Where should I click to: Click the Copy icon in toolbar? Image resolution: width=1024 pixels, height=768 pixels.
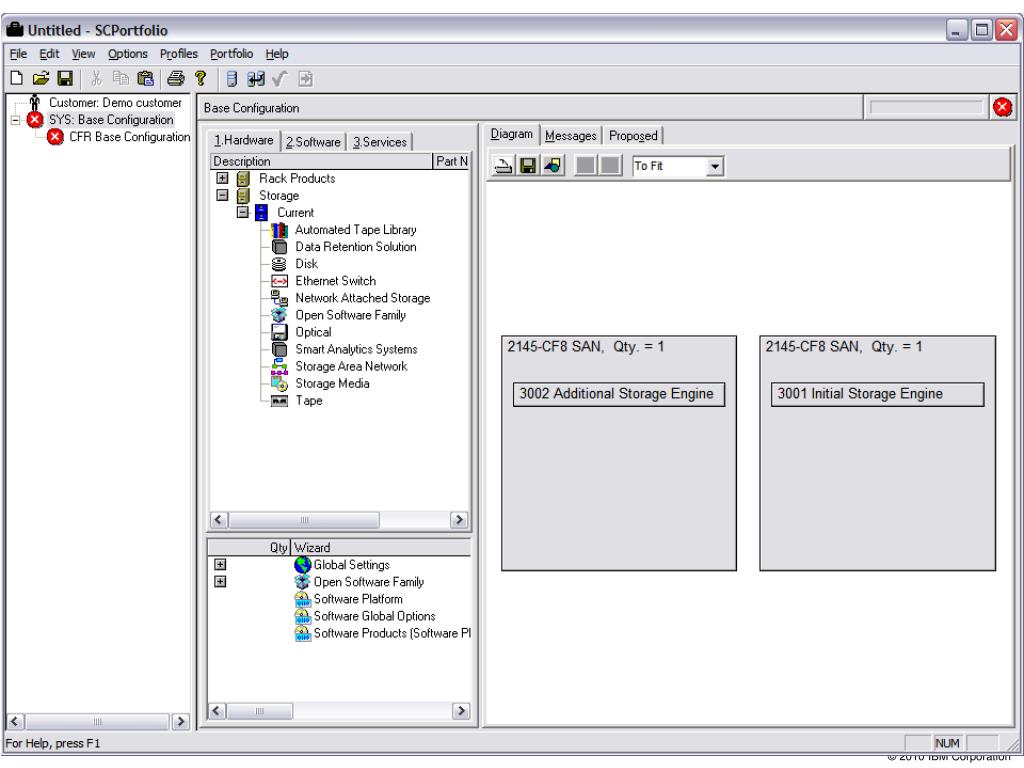pos(121,79)
